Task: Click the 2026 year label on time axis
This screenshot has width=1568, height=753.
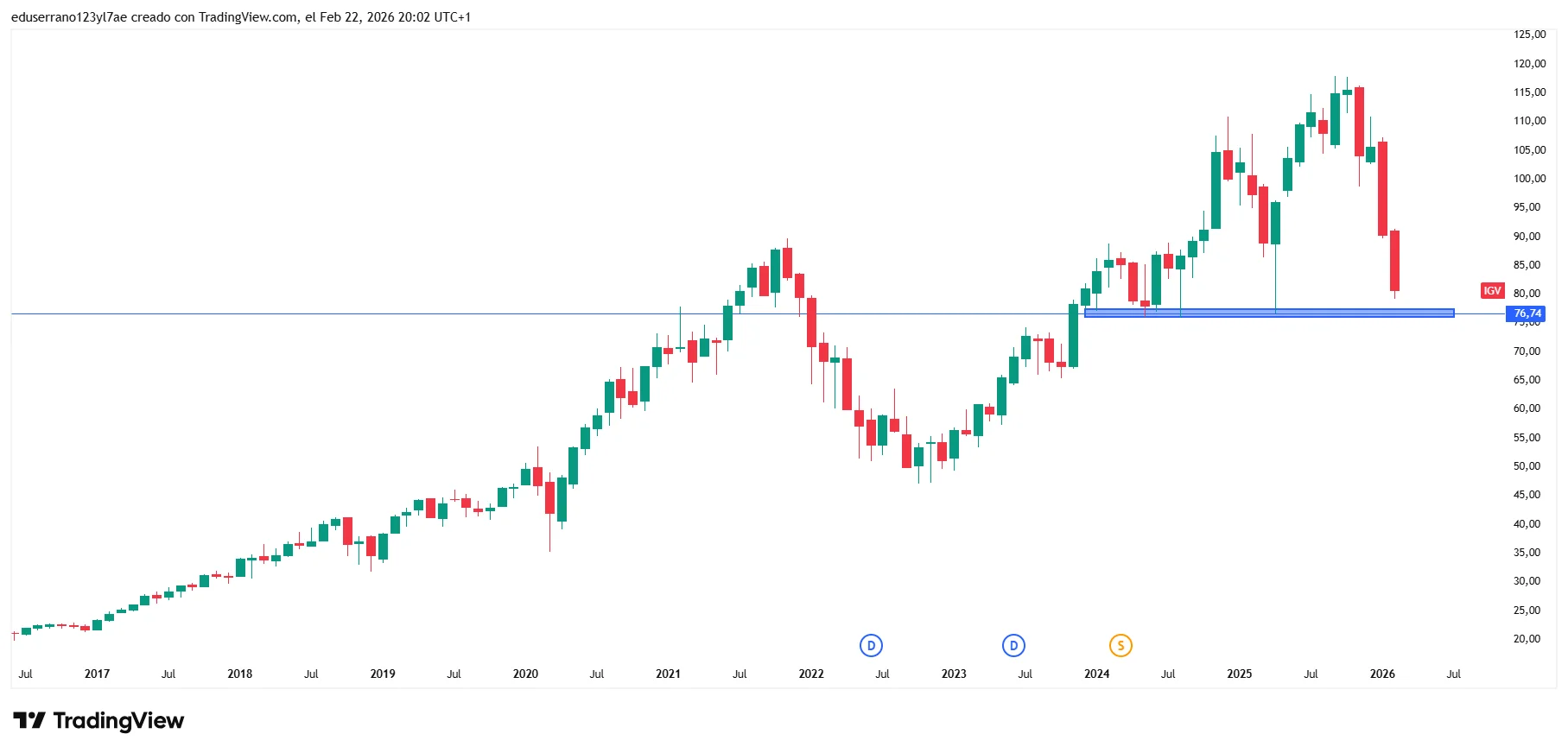Action: click(x=1382, y=674)
